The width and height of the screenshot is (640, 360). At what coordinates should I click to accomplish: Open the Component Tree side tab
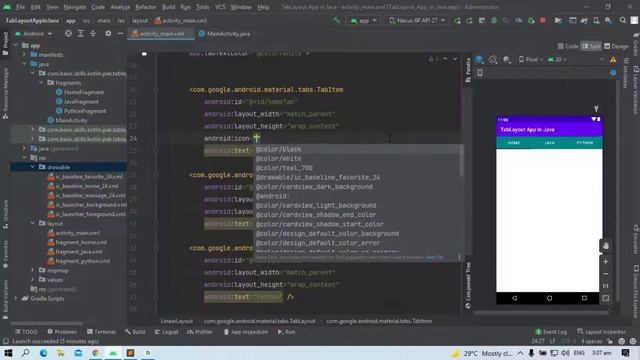click(x=468, y=285)
